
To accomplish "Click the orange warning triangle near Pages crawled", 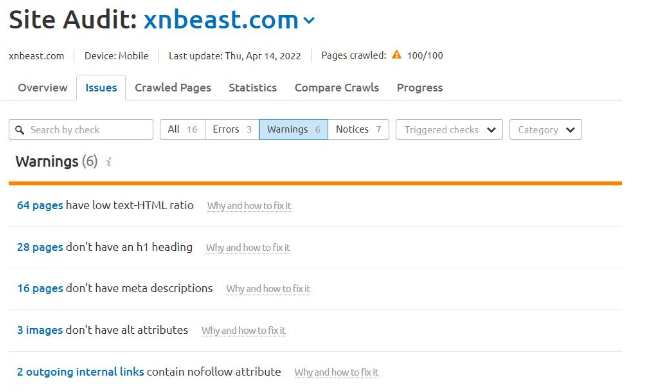I will click(x=397, y=54).
